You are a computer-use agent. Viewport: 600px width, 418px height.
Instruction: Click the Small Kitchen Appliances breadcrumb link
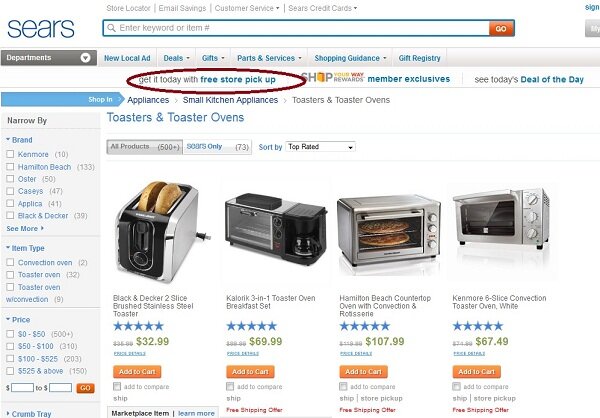point(230,100)
